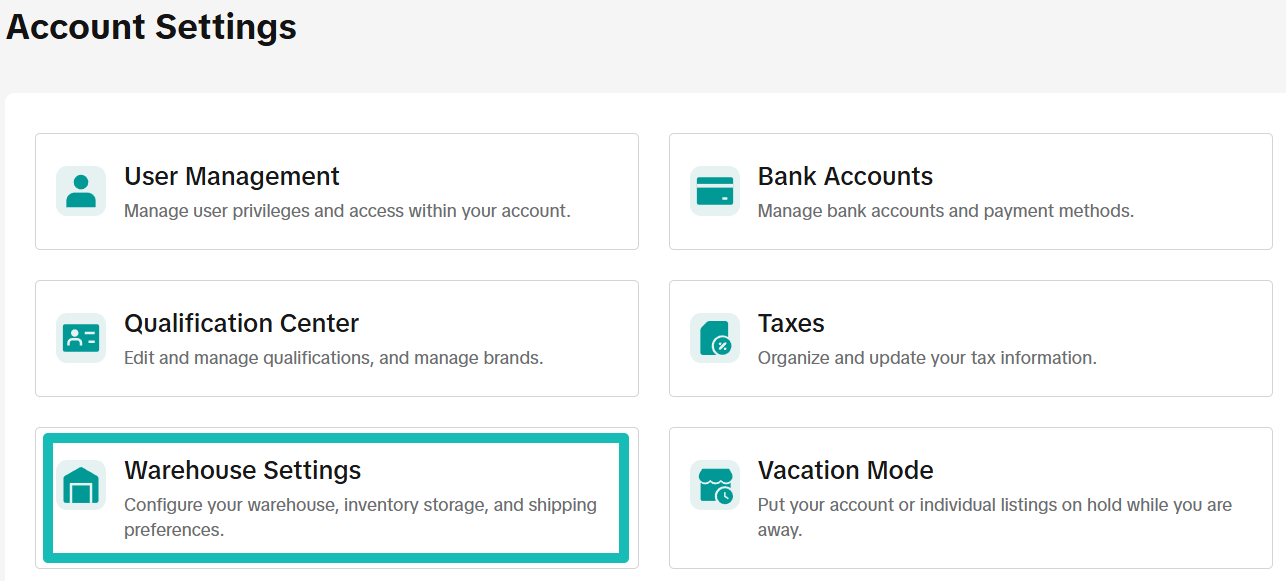Click the Warehouse Settings house icon
Screen dimensions: 1286x581
coord(80,484)
